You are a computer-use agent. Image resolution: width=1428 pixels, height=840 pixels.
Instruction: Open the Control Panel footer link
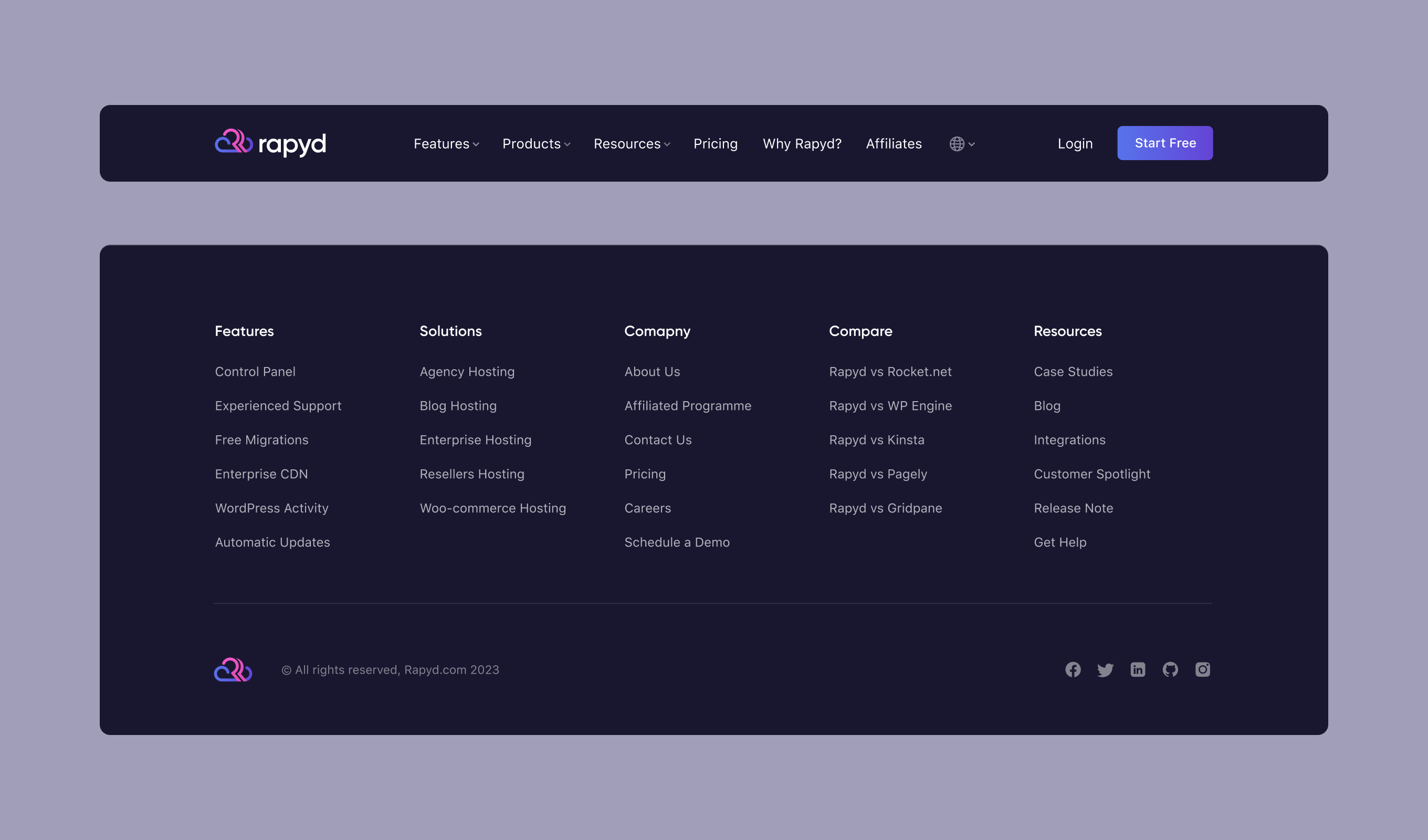[255, 371]
